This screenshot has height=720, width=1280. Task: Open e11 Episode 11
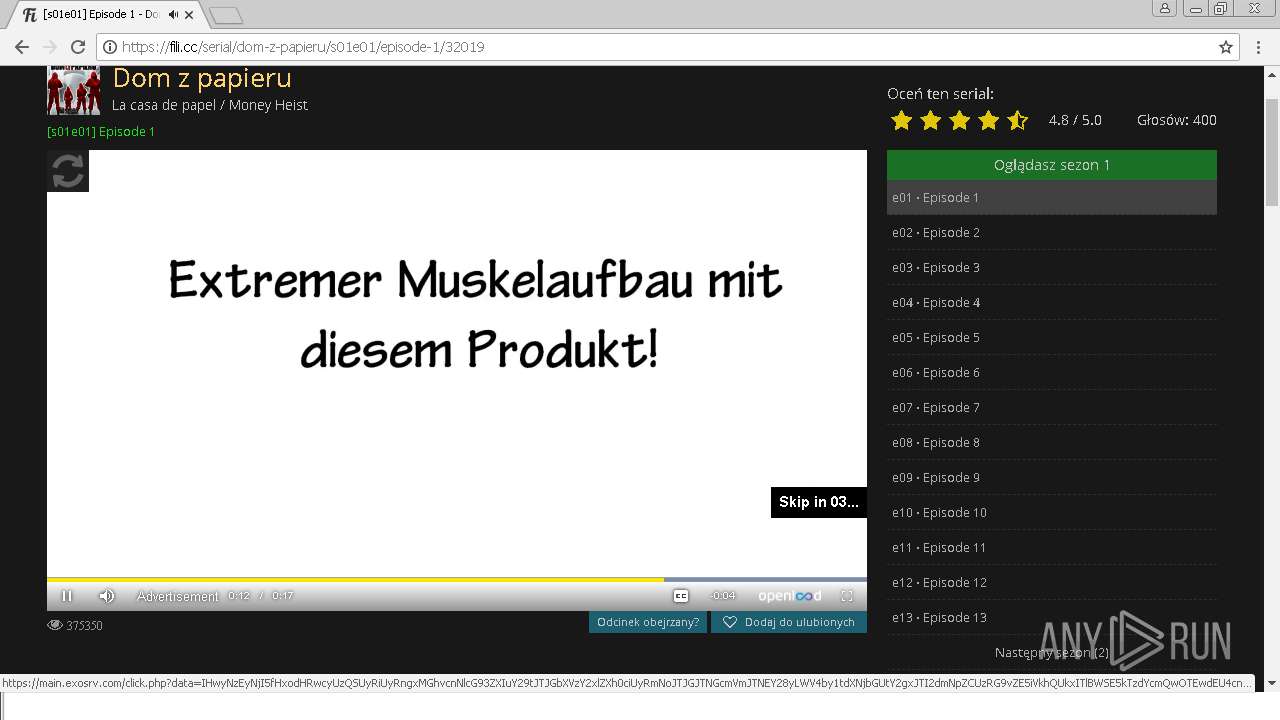1052,547
